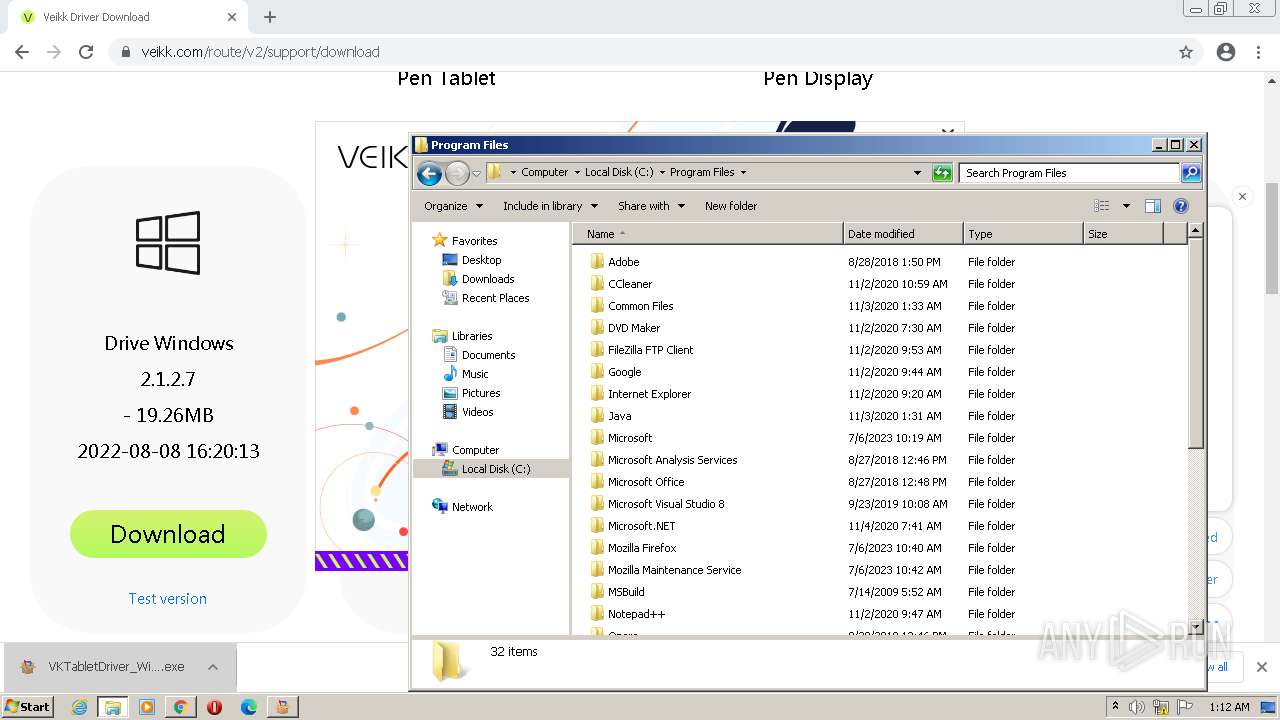Click the volume icon in the system tray
1280x720 pixels.
[x=1137, y=707]
